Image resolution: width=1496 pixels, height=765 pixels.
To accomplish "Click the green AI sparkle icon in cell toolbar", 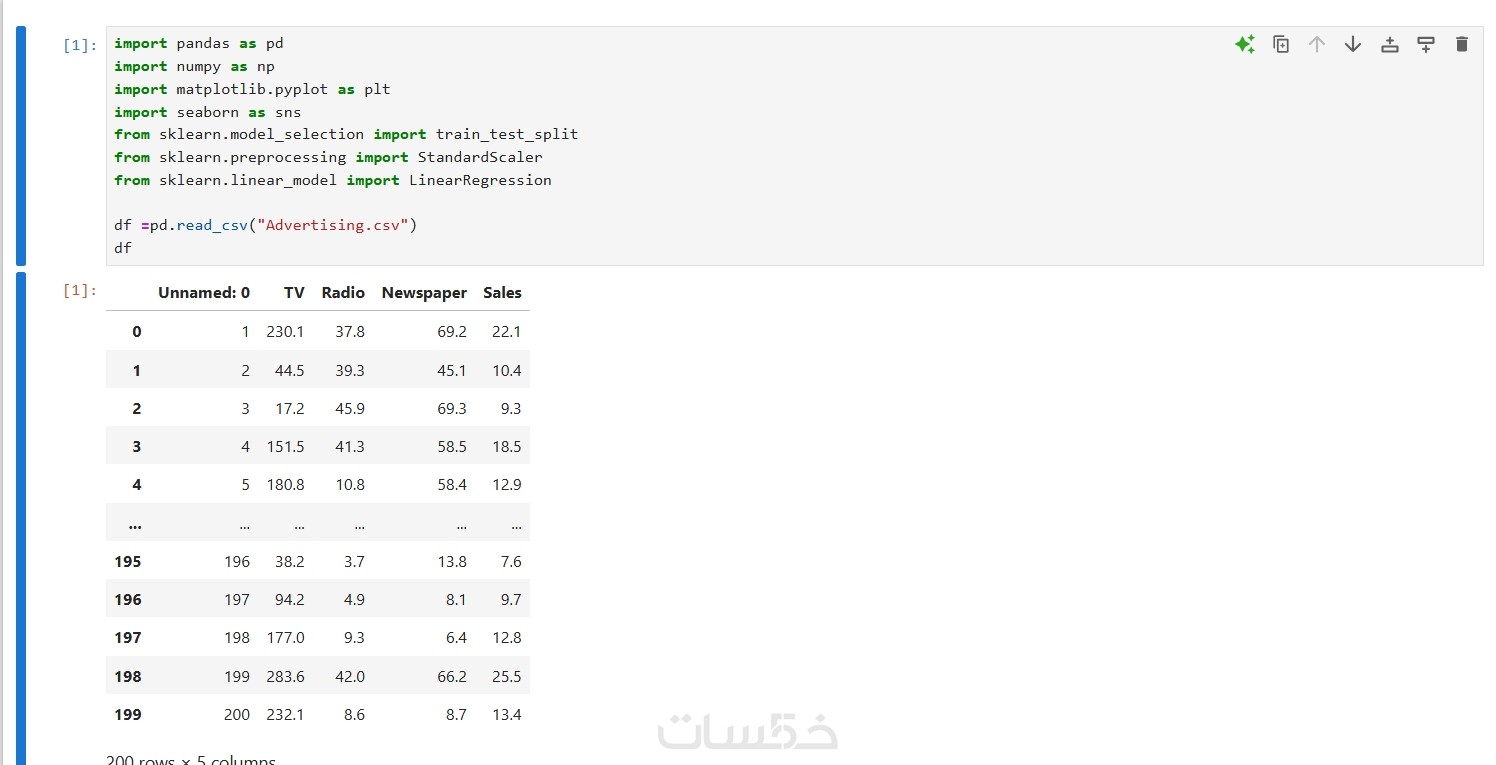I will (x=1244, y=44).
